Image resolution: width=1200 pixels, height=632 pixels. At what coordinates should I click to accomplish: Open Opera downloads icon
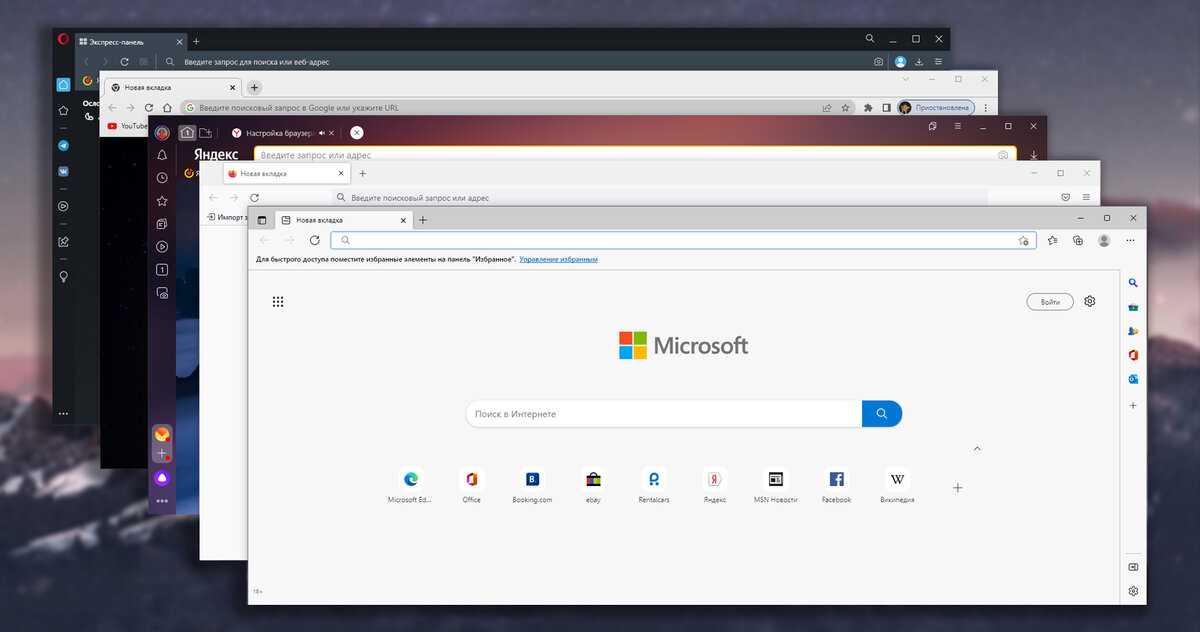pos(919,62)
